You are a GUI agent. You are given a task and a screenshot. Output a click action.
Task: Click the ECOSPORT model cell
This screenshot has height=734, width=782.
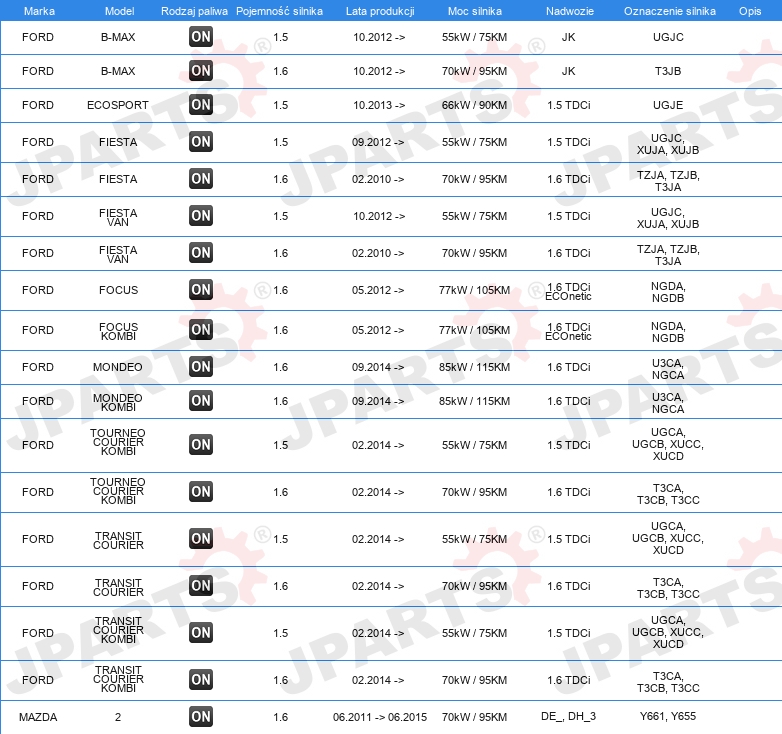[118, 105]
